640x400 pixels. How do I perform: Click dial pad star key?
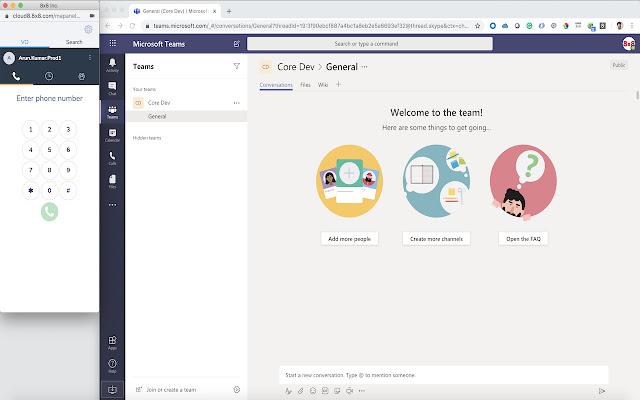31,190
